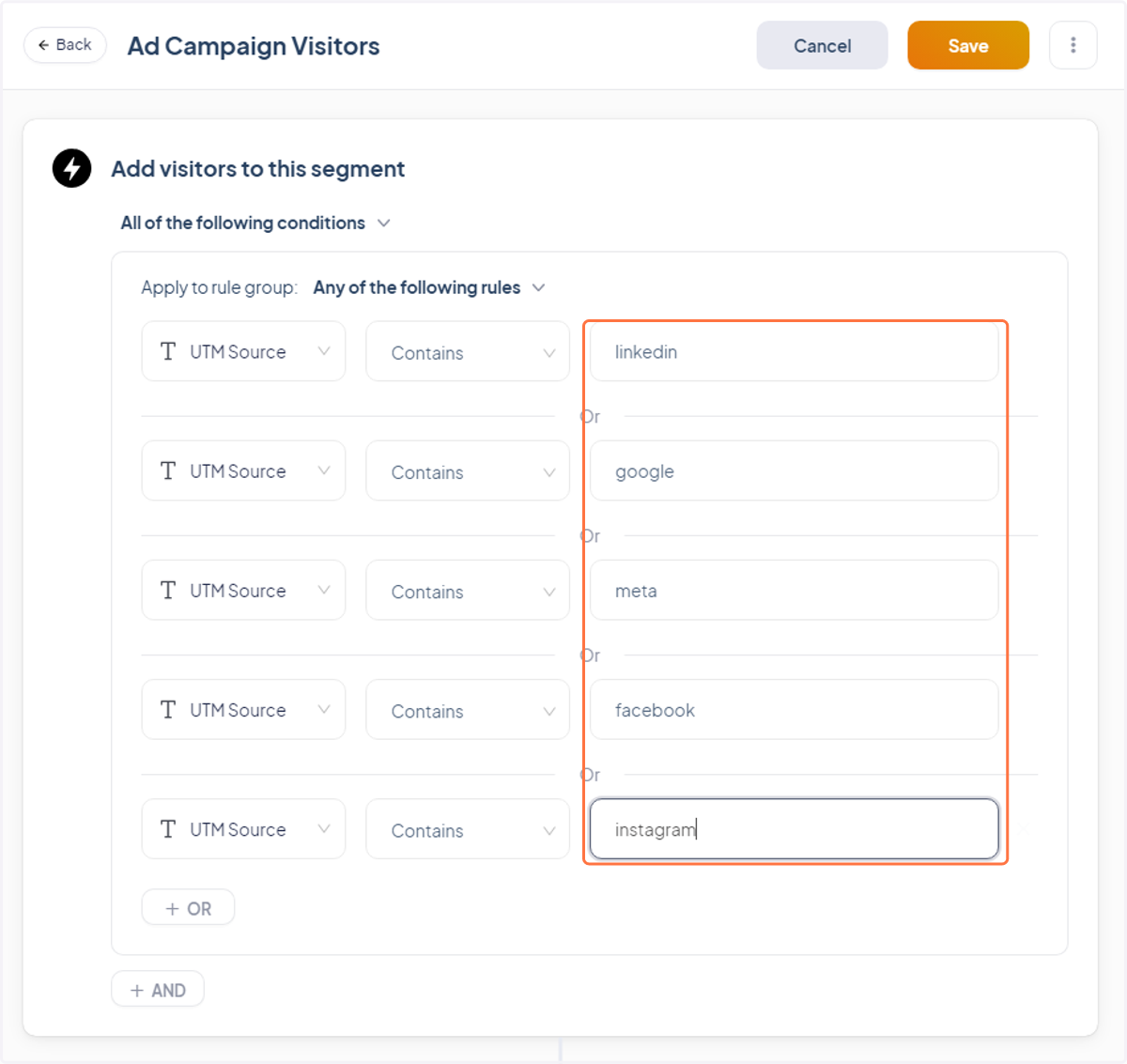Image resolution: width=1127 pixels, height=1064 pixels.
Task: Expand the 'All of the following conditions' dropdown
Action: click(x=255, y=223)
